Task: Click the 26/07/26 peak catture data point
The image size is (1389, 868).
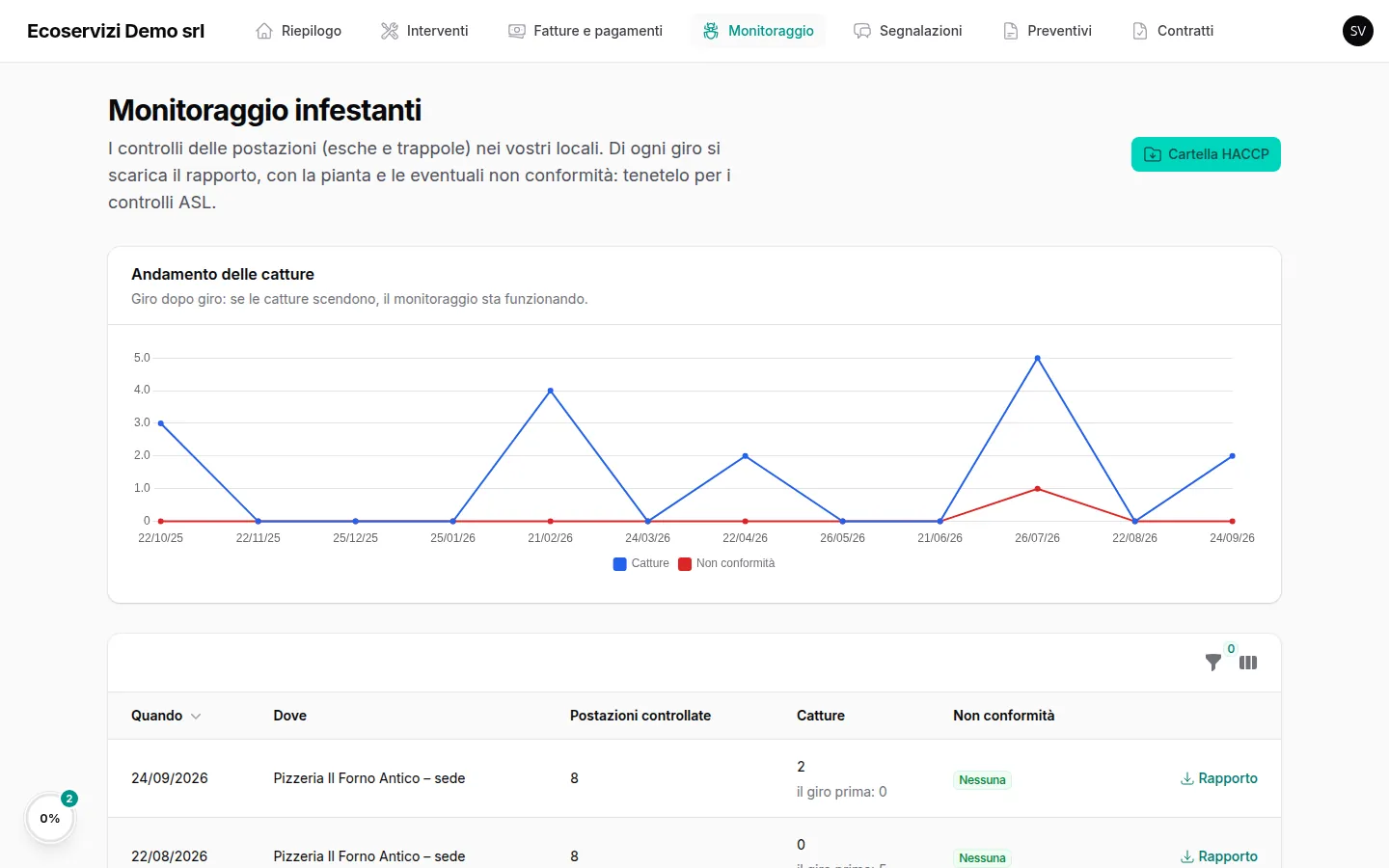Action: point(1038,358)
